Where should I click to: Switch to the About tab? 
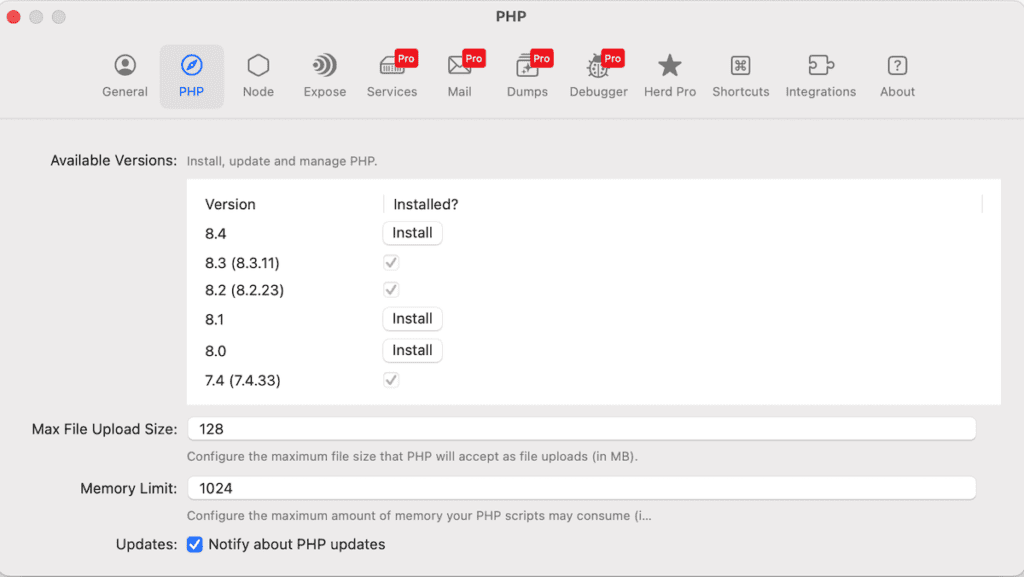tap(897, 76)
